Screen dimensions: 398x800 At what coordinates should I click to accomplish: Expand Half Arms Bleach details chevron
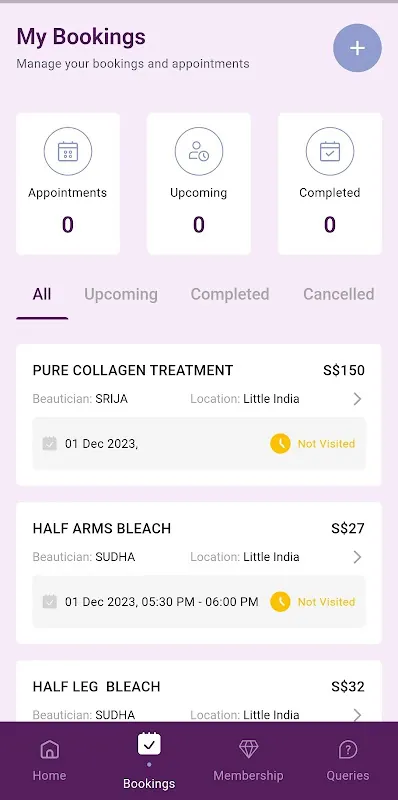pyautogui.click(x=357, y=557)
